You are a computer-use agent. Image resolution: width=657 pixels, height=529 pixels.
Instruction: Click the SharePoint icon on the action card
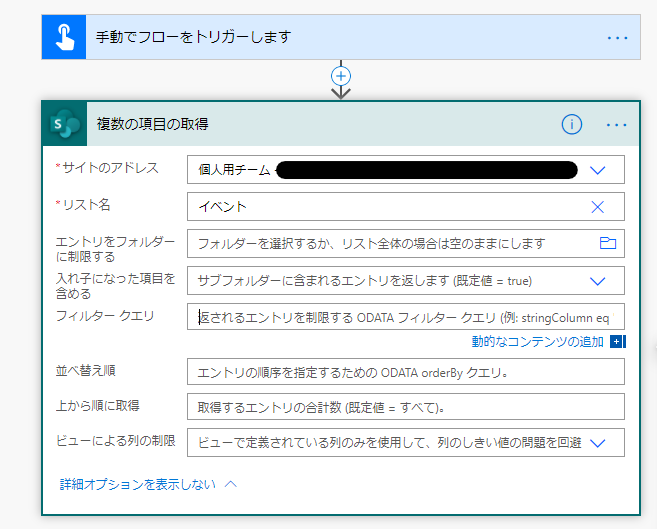click(65, 124)
